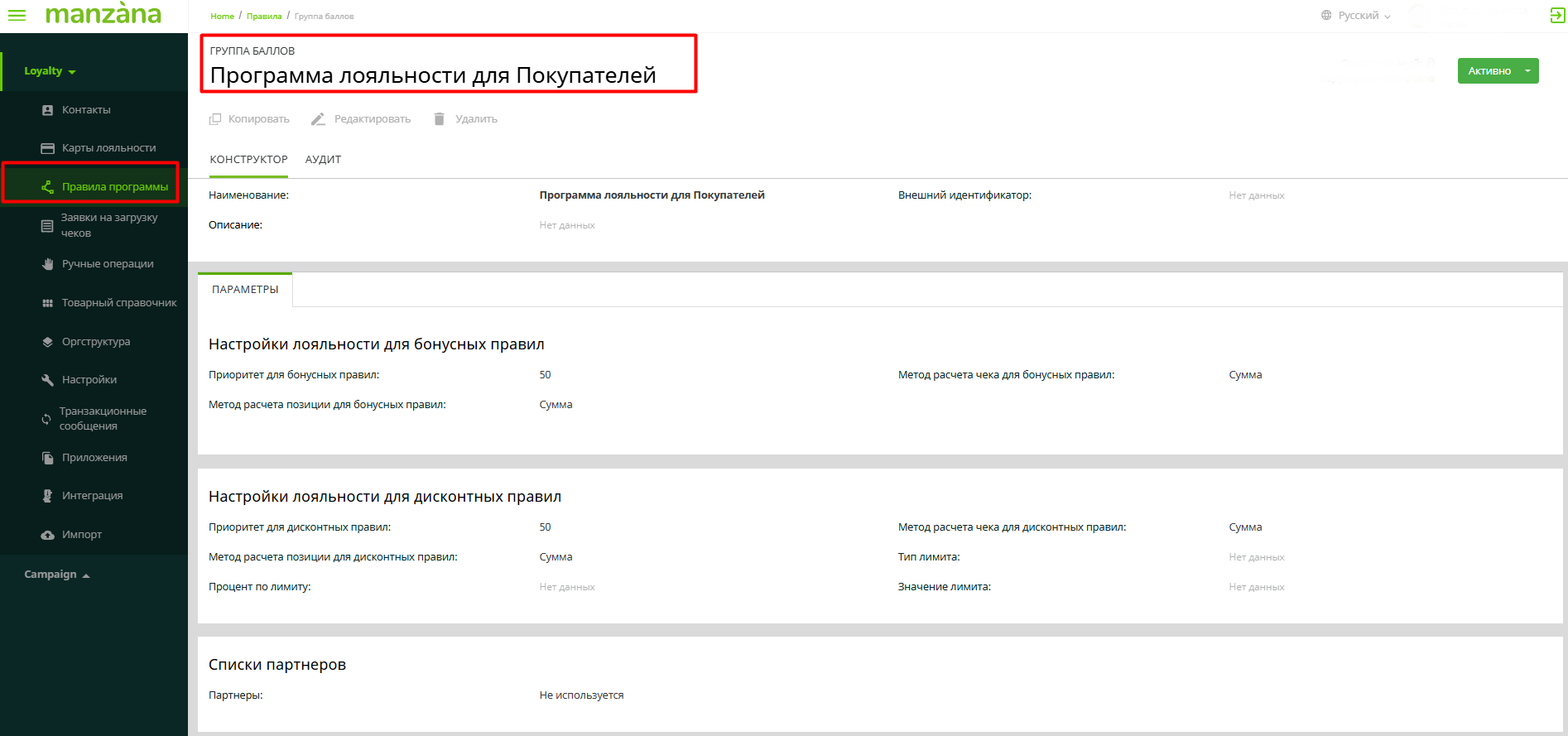
Task: Follow the Правила breadcrumb link
Action: click(264, 17)
